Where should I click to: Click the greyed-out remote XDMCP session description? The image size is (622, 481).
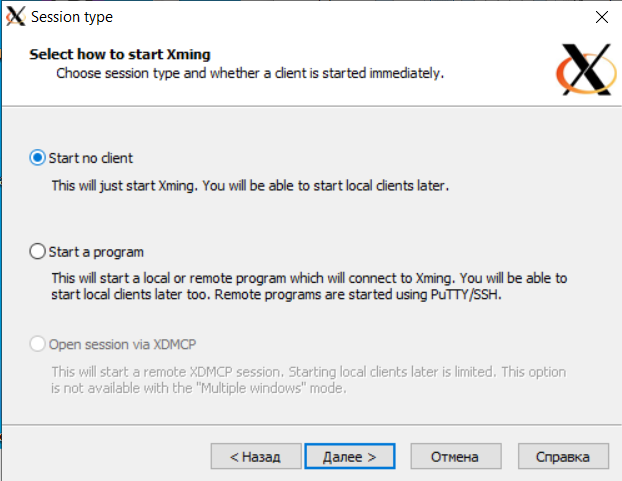[309, 380]
